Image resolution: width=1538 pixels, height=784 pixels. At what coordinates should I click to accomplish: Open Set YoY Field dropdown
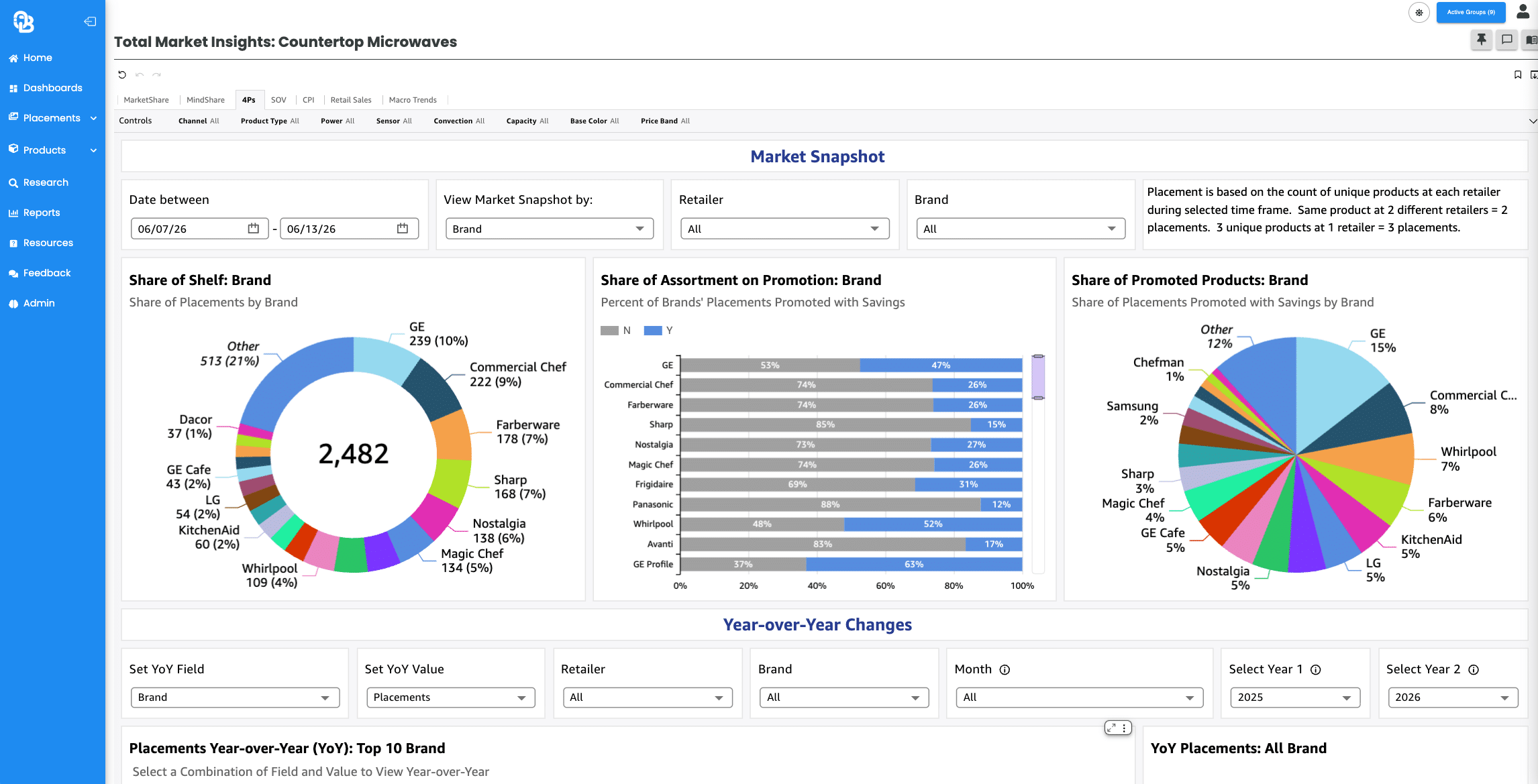235,697
